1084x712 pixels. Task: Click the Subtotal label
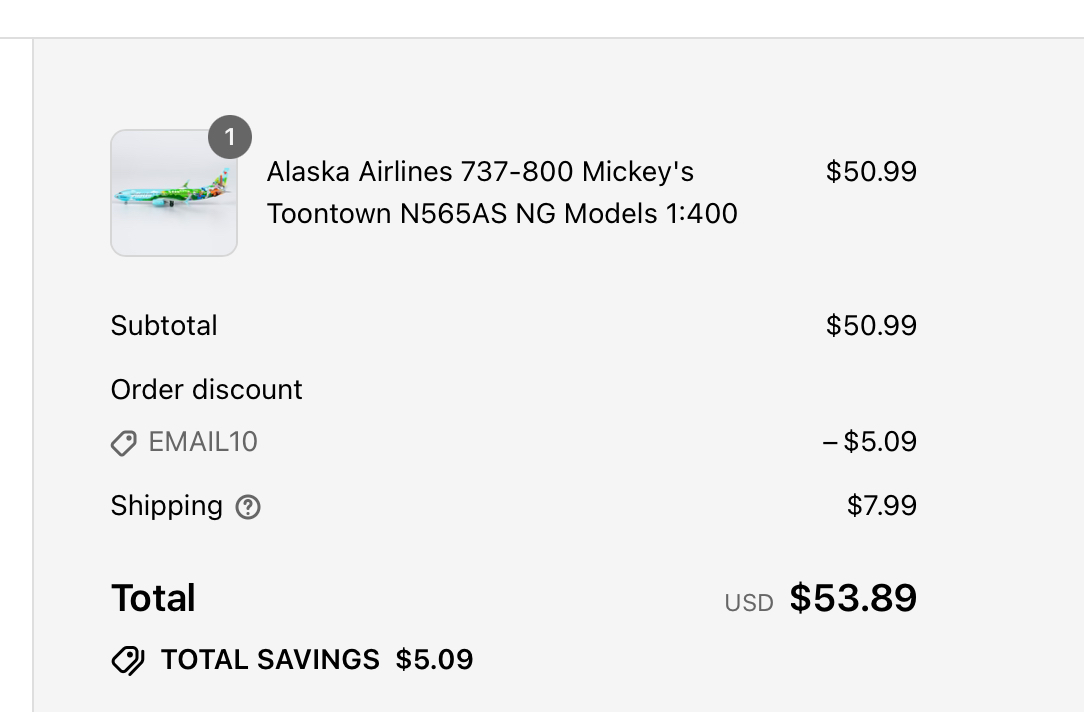point(164,326)
